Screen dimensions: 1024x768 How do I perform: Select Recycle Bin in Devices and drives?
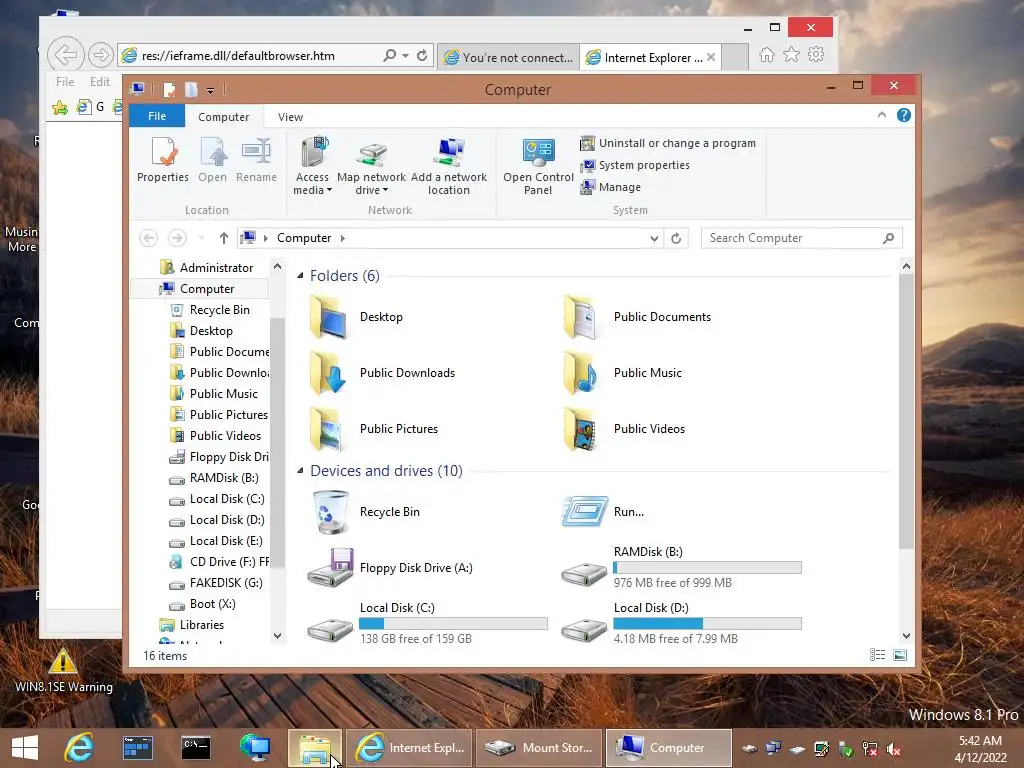(x=364, y=512)
